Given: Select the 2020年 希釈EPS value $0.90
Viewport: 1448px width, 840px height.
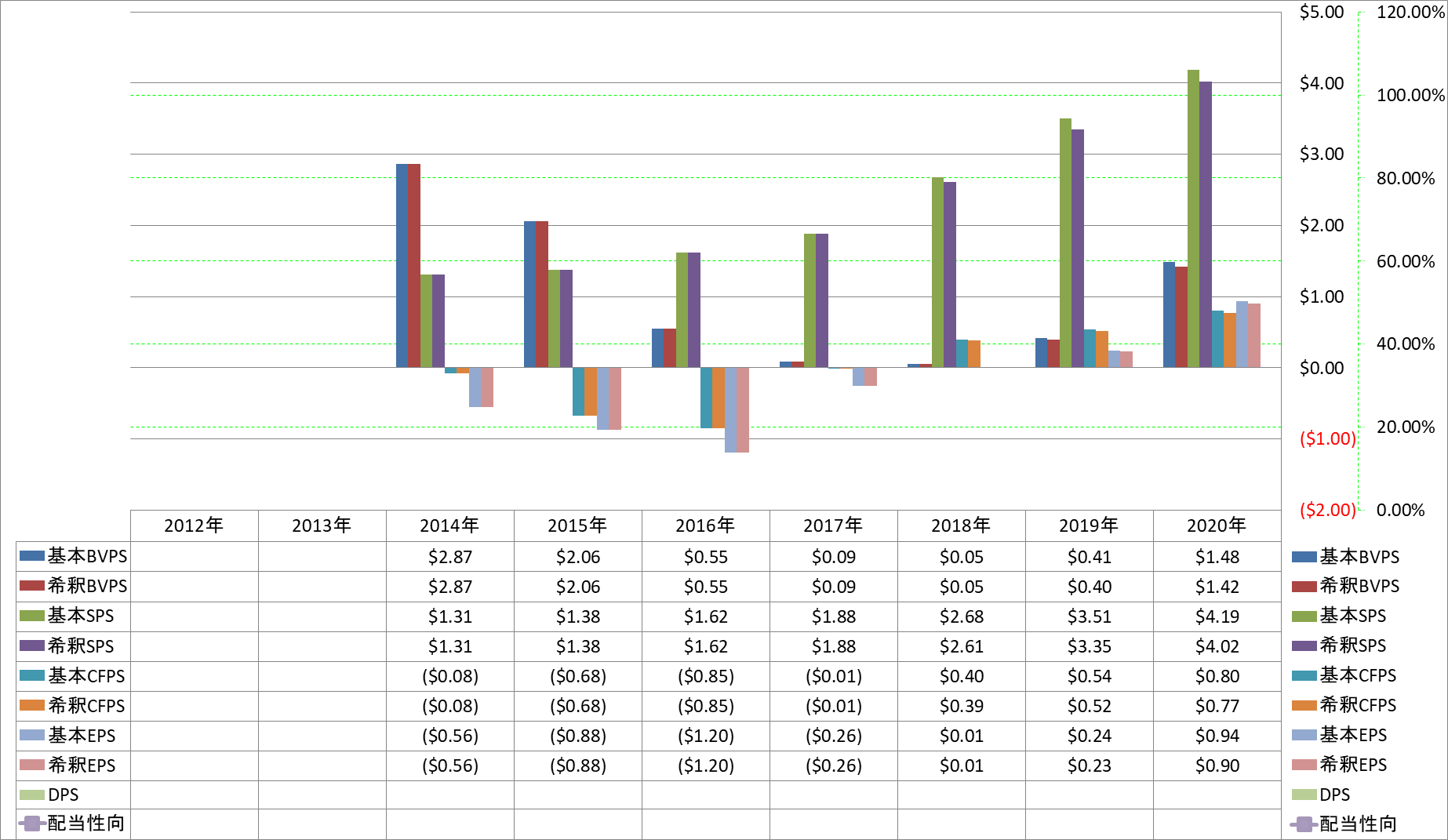Looking at the screenshot, I should click(x=1217, y=765).
